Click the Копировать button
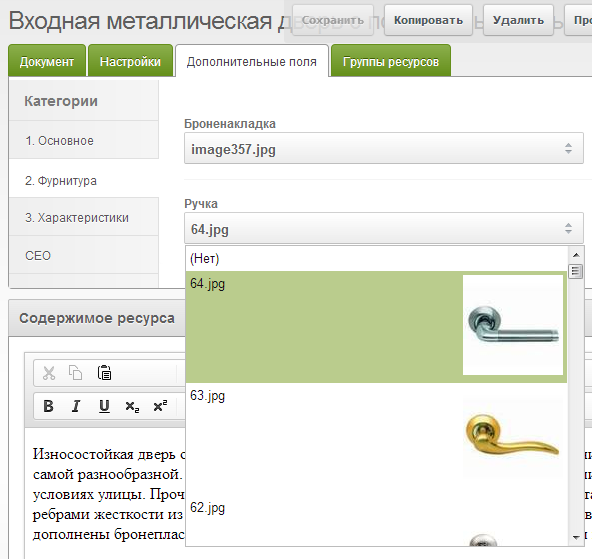This screenshot has width=592, height=559. pos(428,20)
